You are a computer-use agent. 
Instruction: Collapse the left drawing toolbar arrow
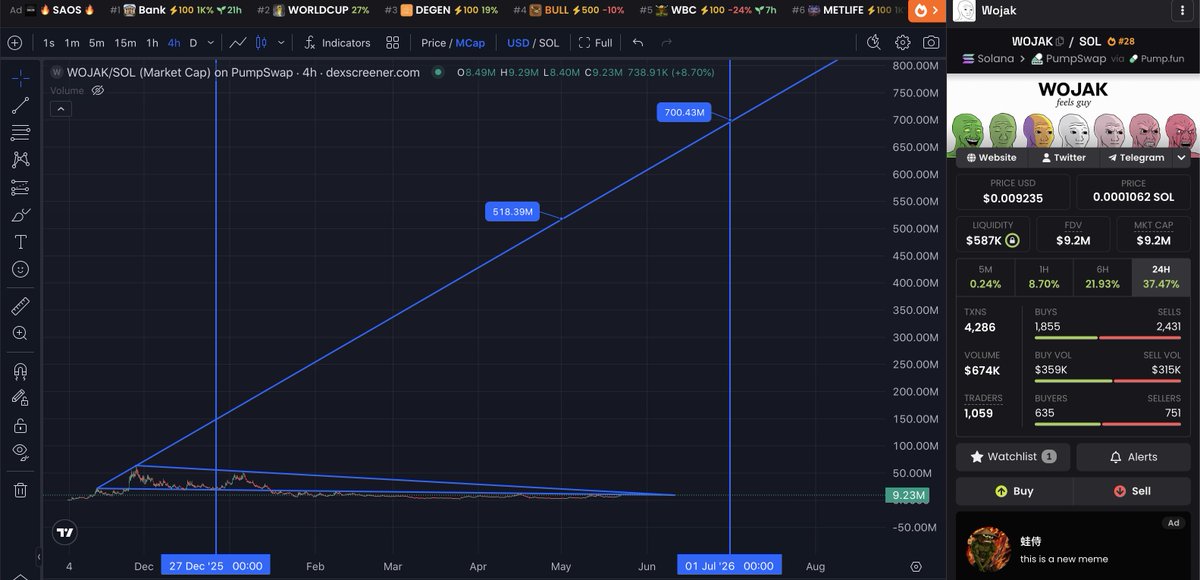[x=40, y=557]
